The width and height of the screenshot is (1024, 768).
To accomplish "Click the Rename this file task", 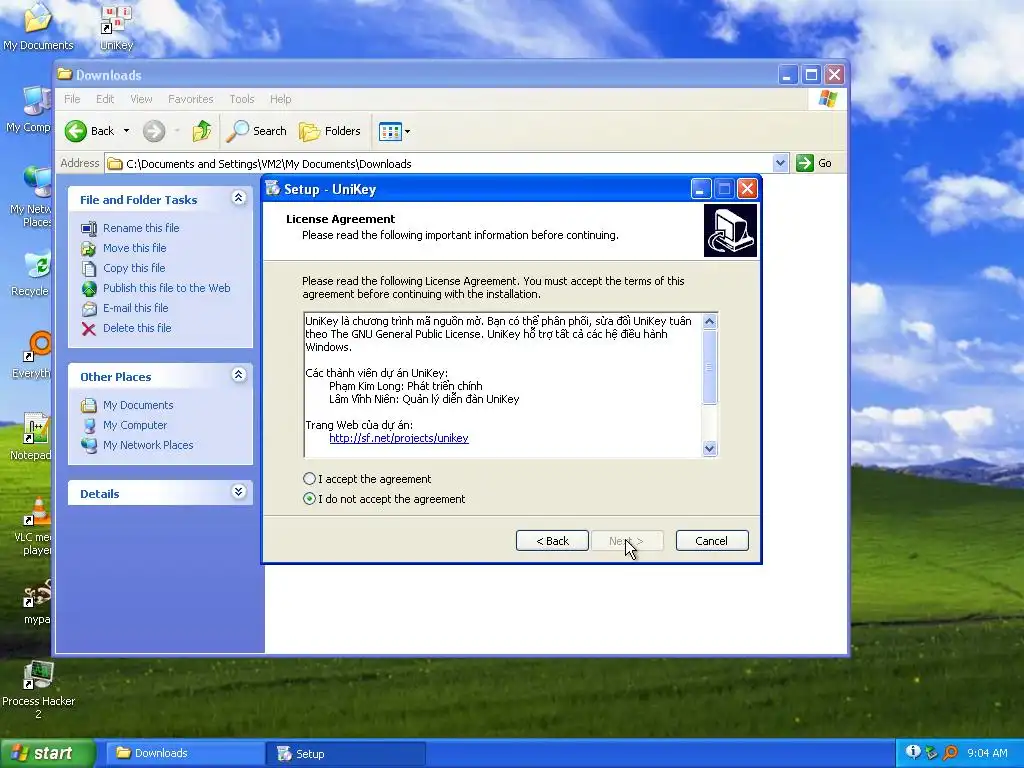I will click(141, 228).
